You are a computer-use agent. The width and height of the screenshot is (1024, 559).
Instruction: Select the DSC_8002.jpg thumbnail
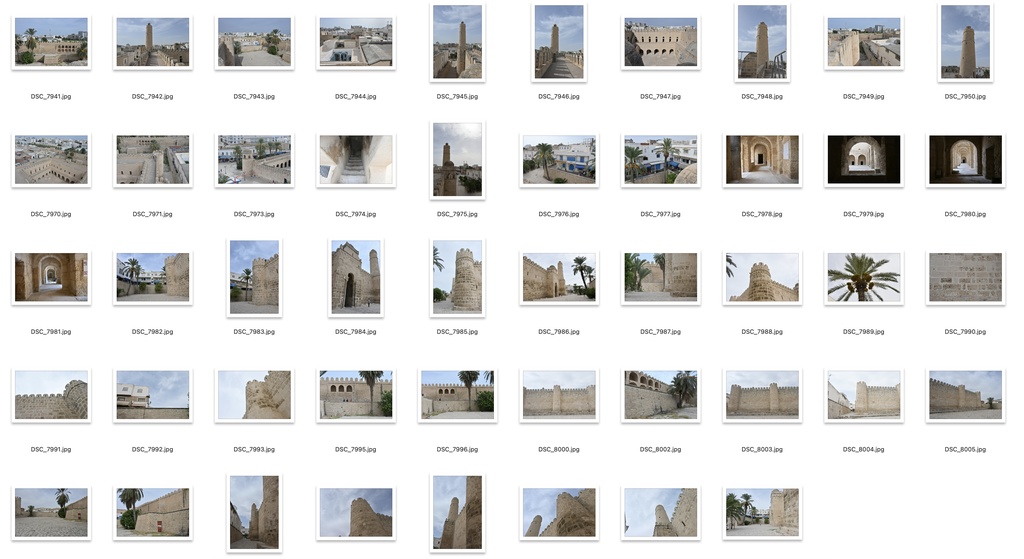point(660,395)
